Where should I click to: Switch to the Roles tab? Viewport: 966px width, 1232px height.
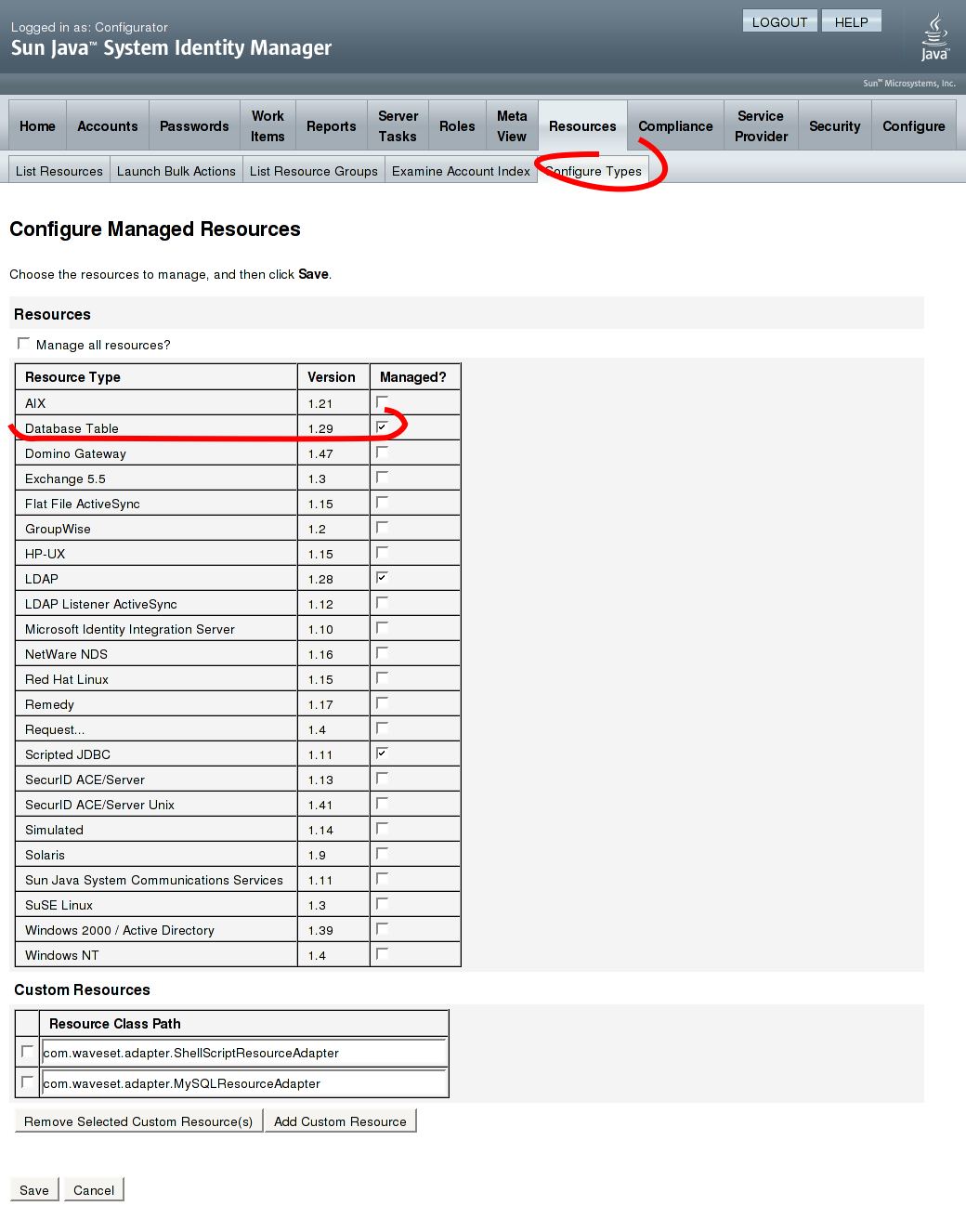coord(457,126)
